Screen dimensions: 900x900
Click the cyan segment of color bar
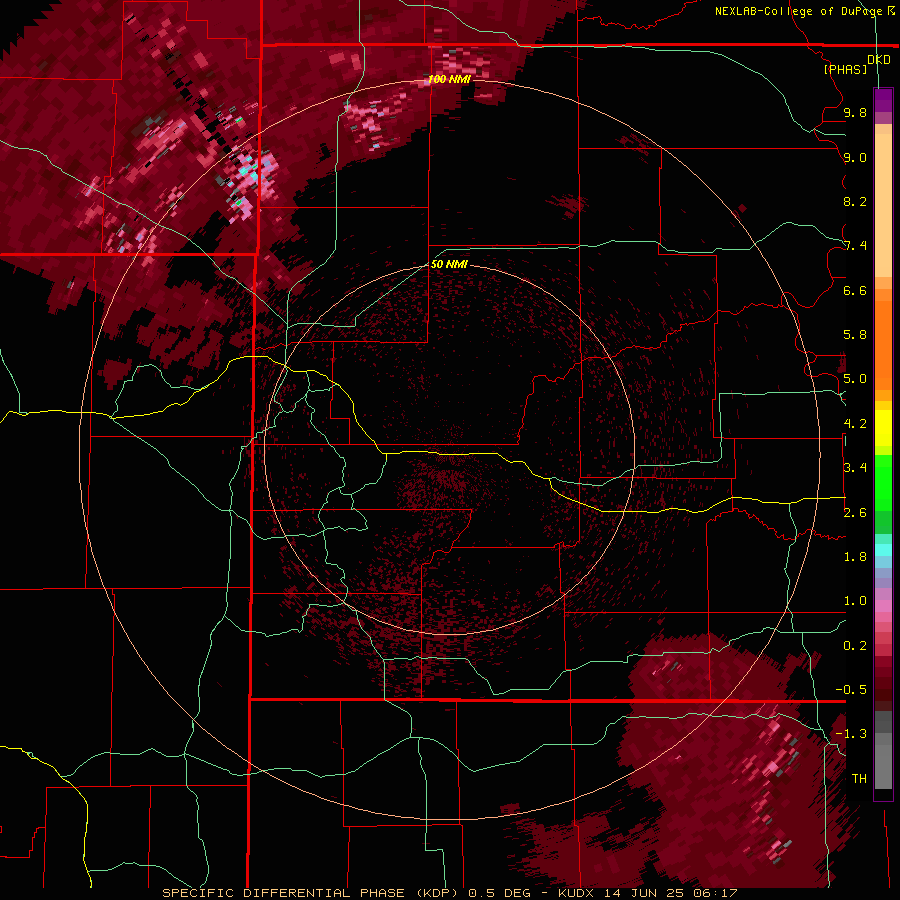tap(883, 550)
